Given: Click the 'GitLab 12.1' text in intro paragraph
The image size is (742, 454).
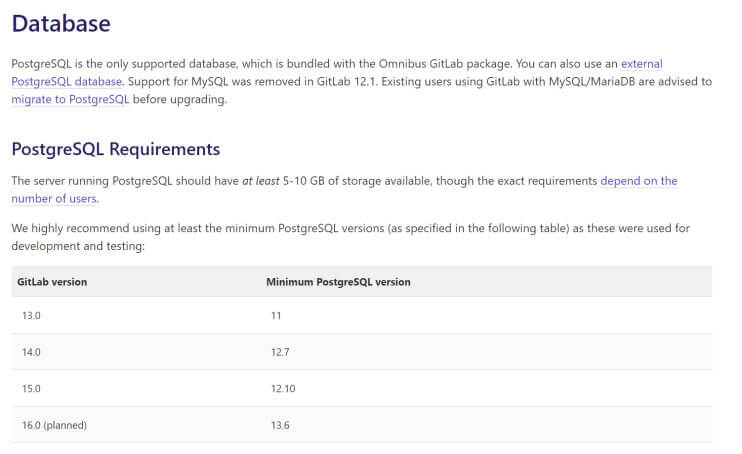Looking at the screenshot, I should pos(346,81).
